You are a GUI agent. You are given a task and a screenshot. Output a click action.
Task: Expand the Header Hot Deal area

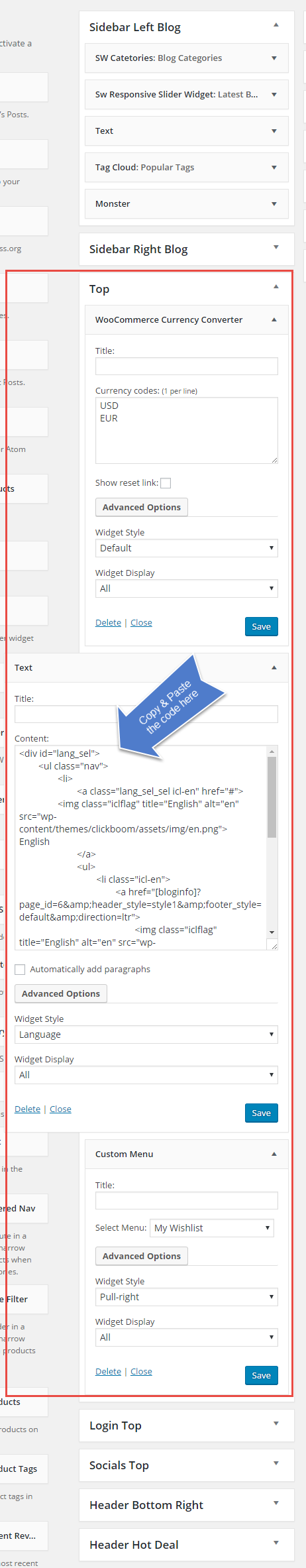point(276,1543)
